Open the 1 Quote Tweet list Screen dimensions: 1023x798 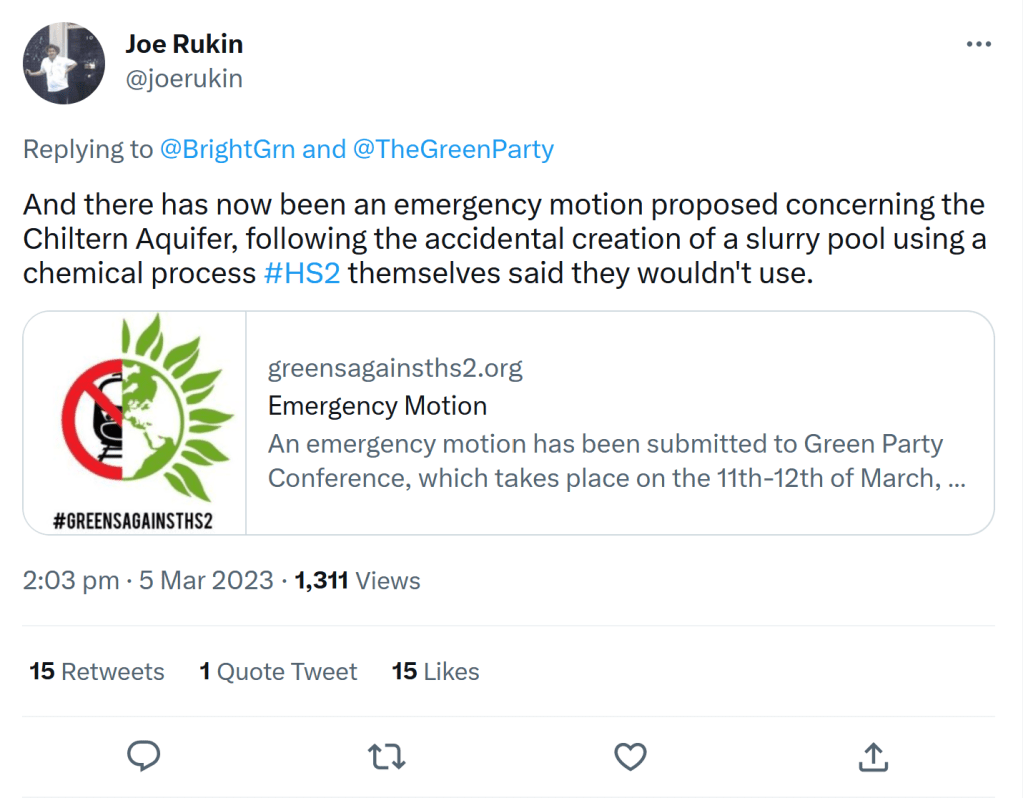(x=278, y=672)
